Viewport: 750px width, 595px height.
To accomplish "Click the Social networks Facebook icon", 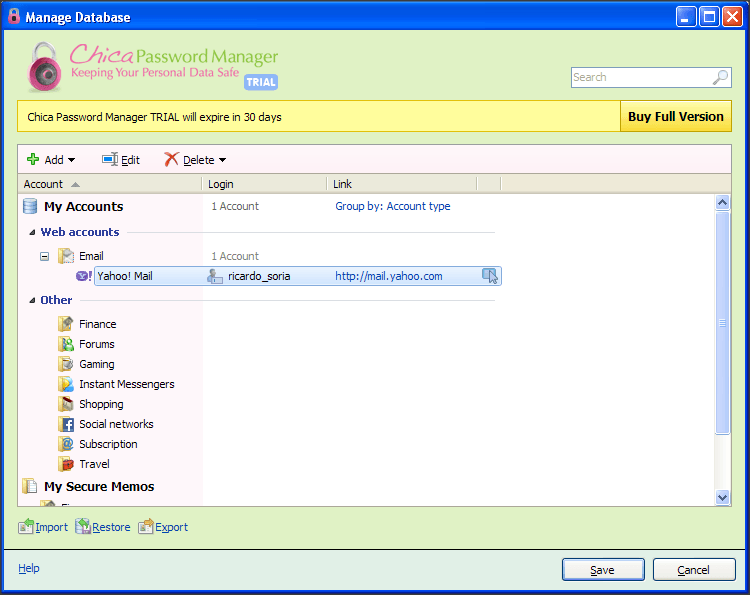I will 66,424.
